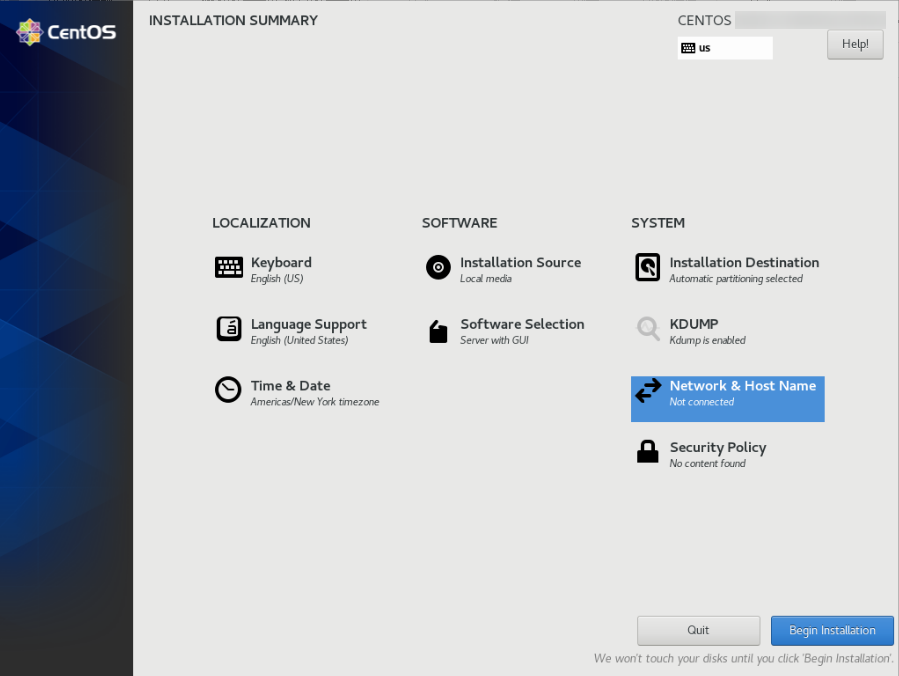Click the SOFTWARE section heading
The width and height of the screenshot is (899, 676).
(x=460, y=223)
